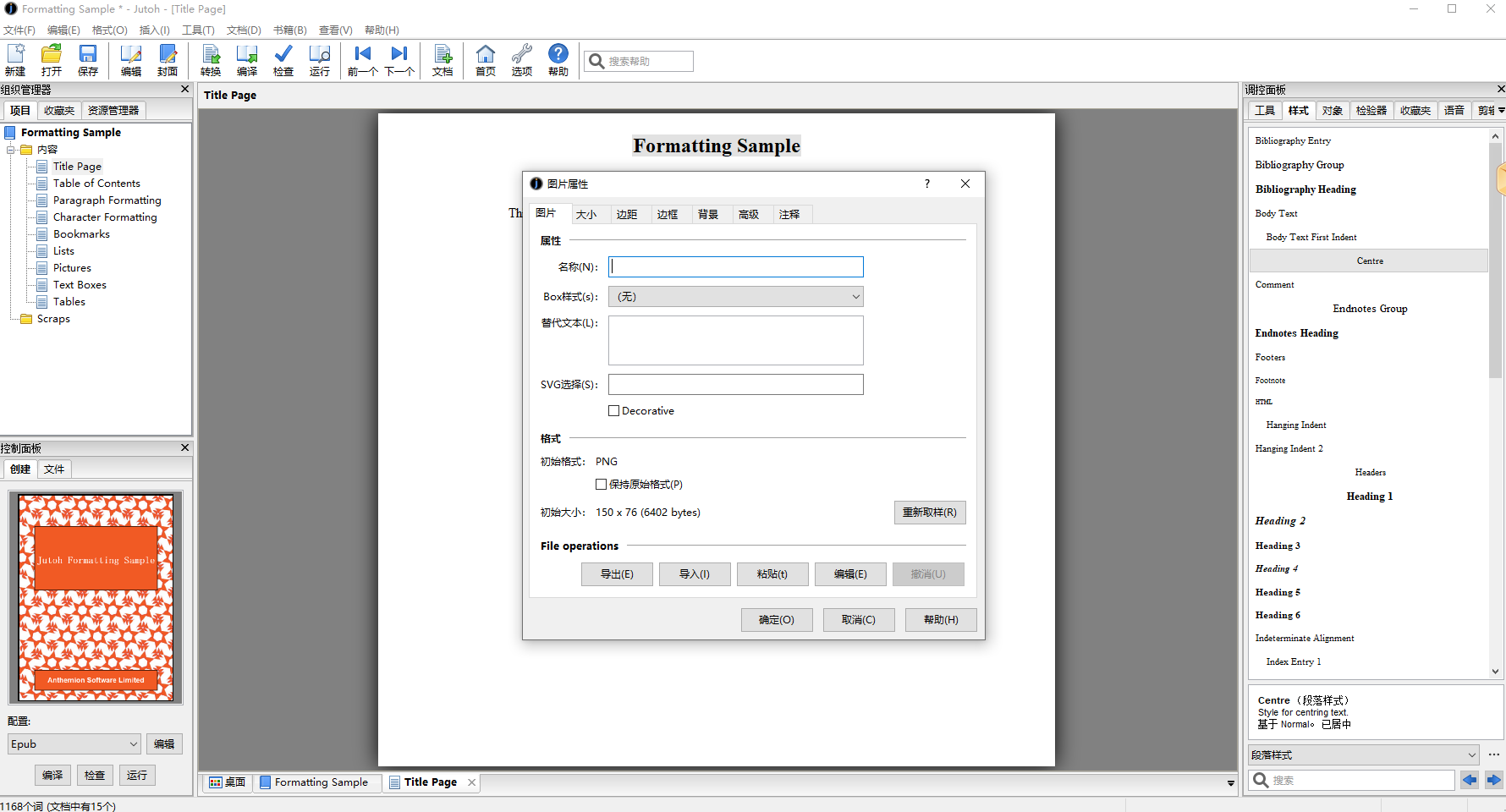Open 选项 (Options) wrench icon
The width and height of the screenshot is (1506, 812).
tap(522, 59)
